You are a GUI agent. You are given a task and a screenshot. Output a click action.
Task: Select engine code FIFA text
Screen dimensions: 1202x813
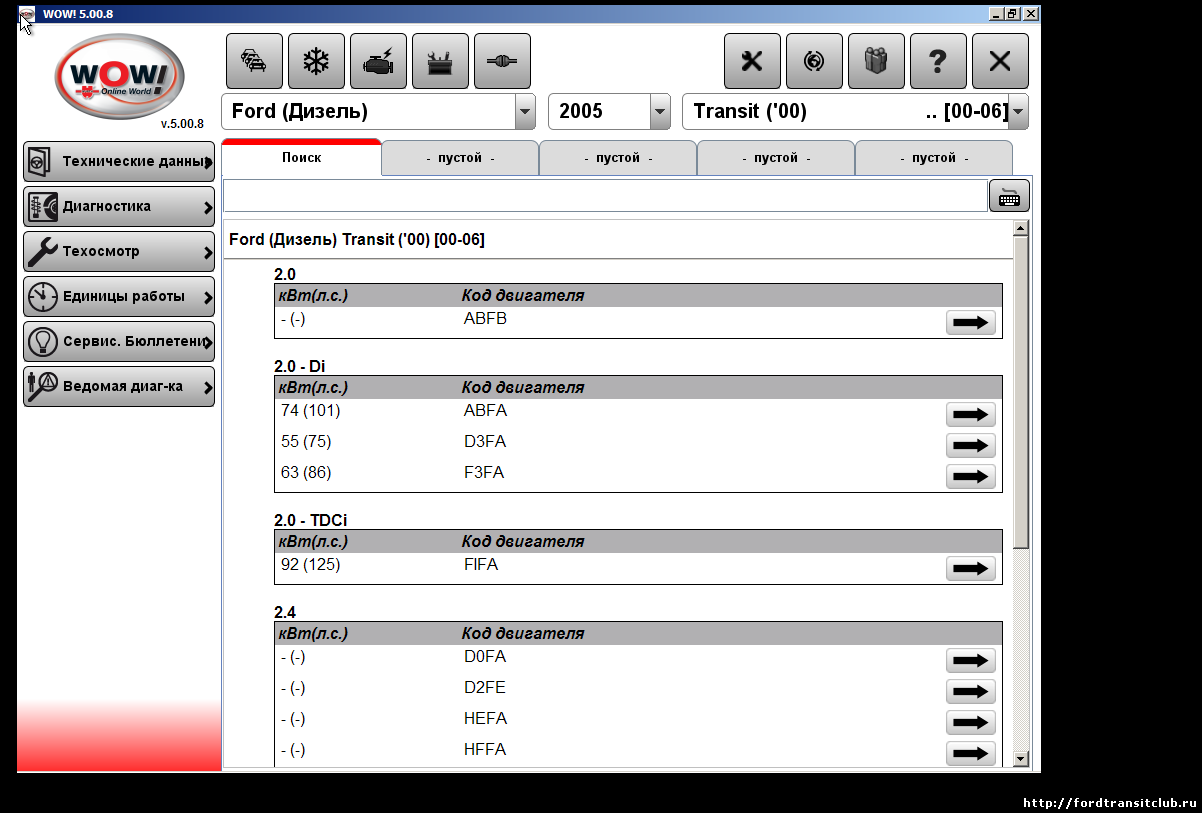click(x=481, y=564)
